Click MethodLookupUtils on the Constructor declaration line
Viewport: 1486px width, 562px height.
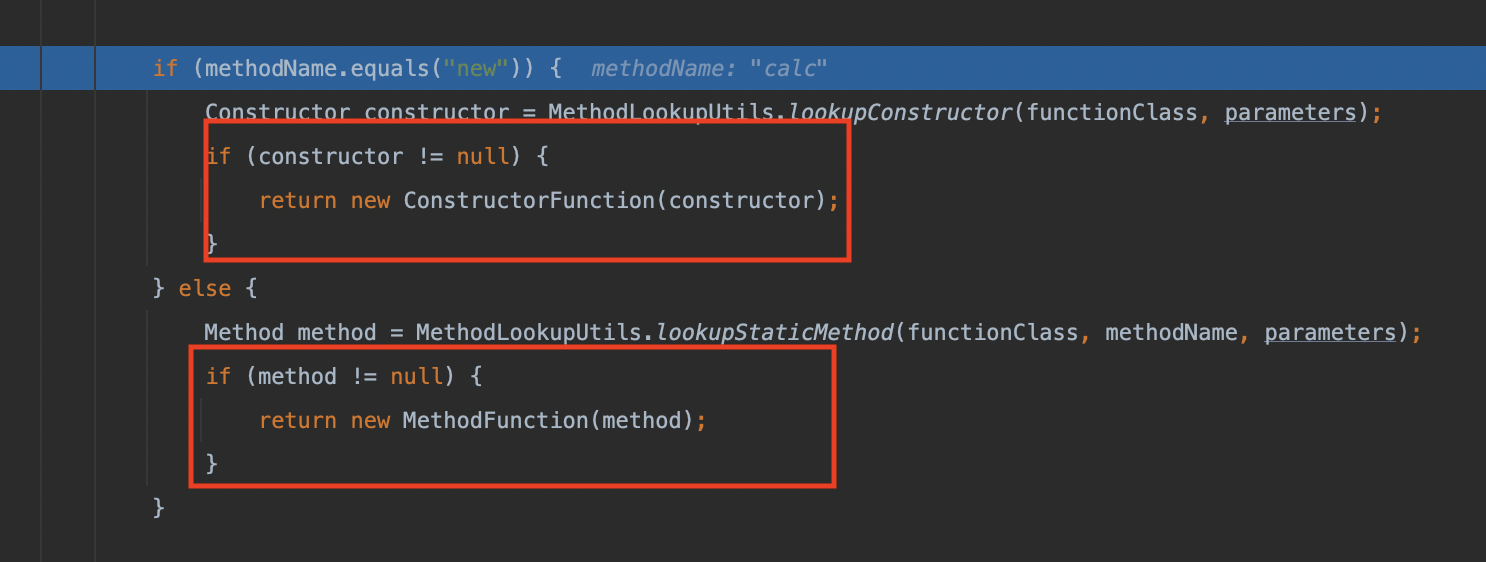point(661,112)
